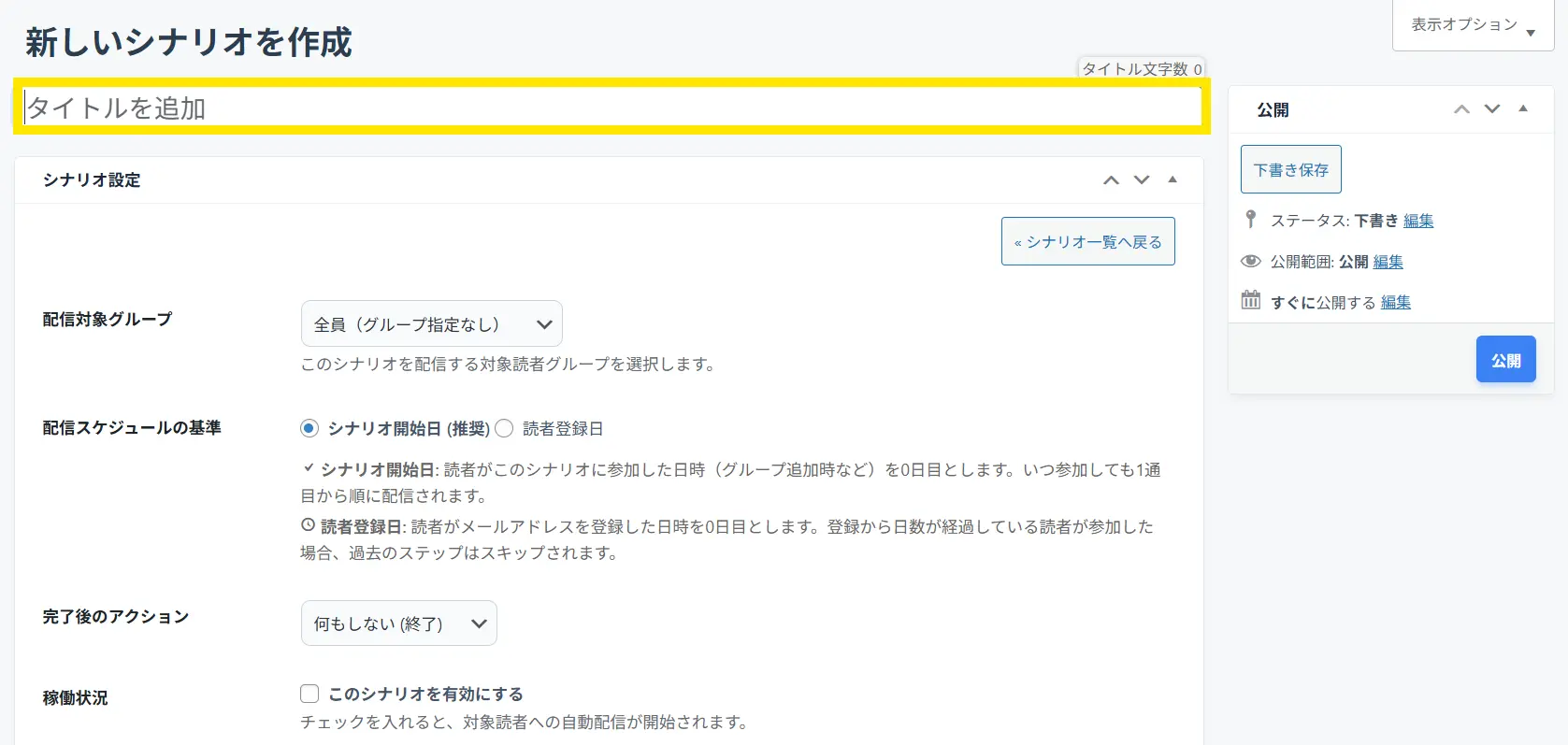Select シナリオ開始日 (推奨) radio button
Image resolution: width=1568 pixels, height=745 pixels.
pyautogui.click(x=309, y=428)
